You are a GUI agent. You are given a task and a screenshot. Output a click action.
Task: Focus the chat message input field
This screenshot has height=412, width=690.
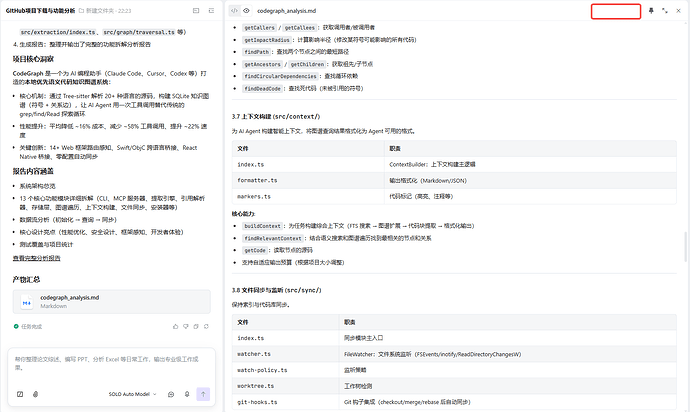111,364
